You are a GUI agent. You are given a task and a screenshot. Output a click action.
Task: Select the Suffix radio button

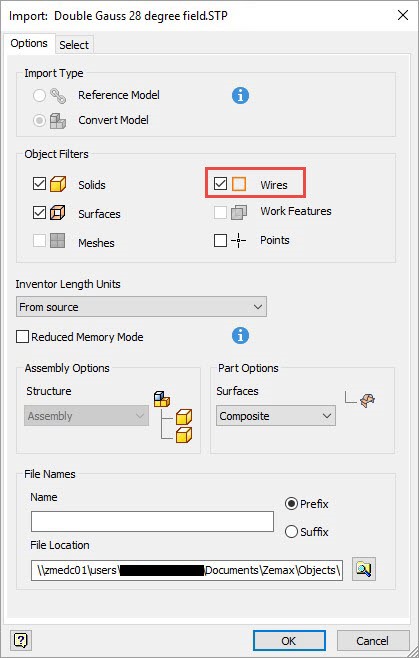tap(291, 532)
